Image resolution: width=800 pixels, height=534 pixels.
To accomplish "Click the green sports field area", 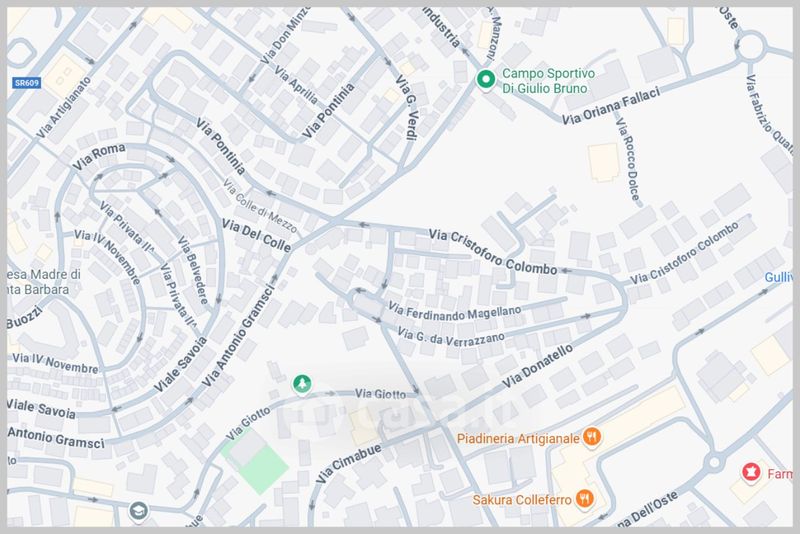I will [255, 461].
